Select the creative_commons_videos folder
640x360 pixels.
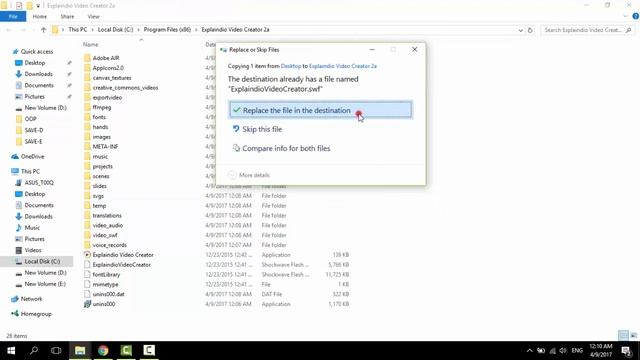pyautogui.click(x=125, y=88)
